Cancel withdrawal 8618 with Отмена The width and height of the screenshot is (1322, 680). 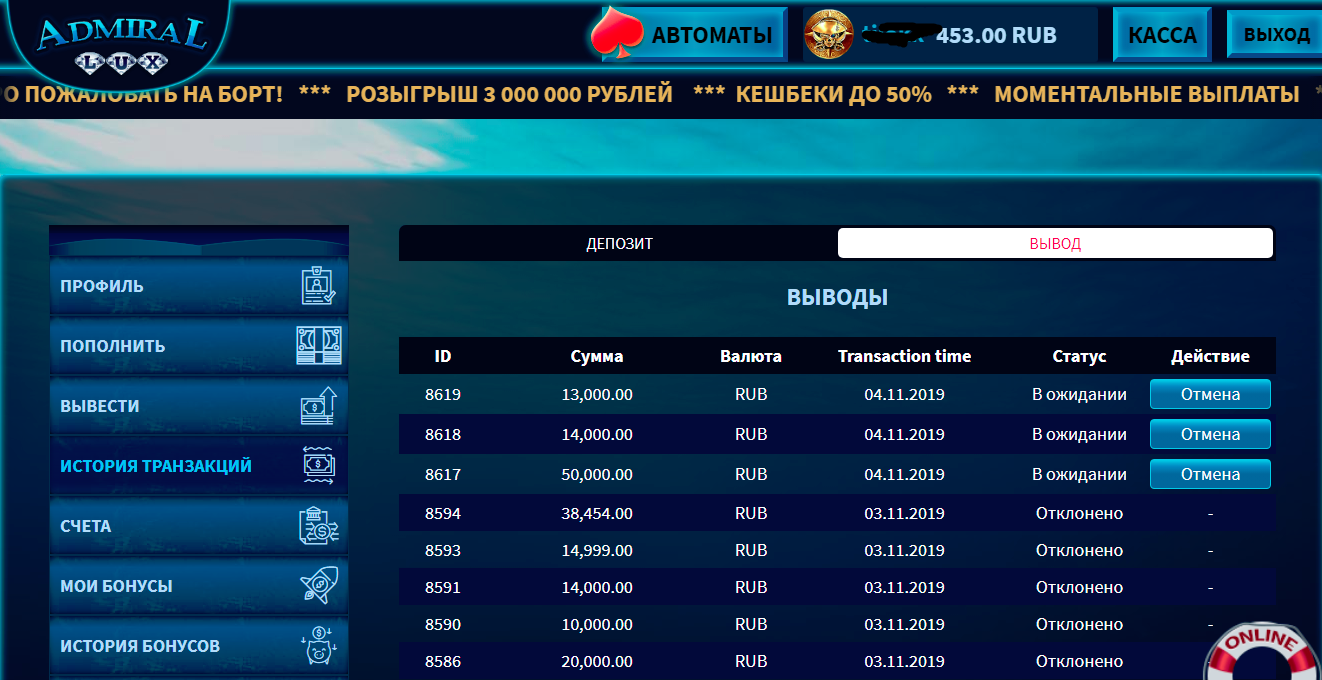1210,434
